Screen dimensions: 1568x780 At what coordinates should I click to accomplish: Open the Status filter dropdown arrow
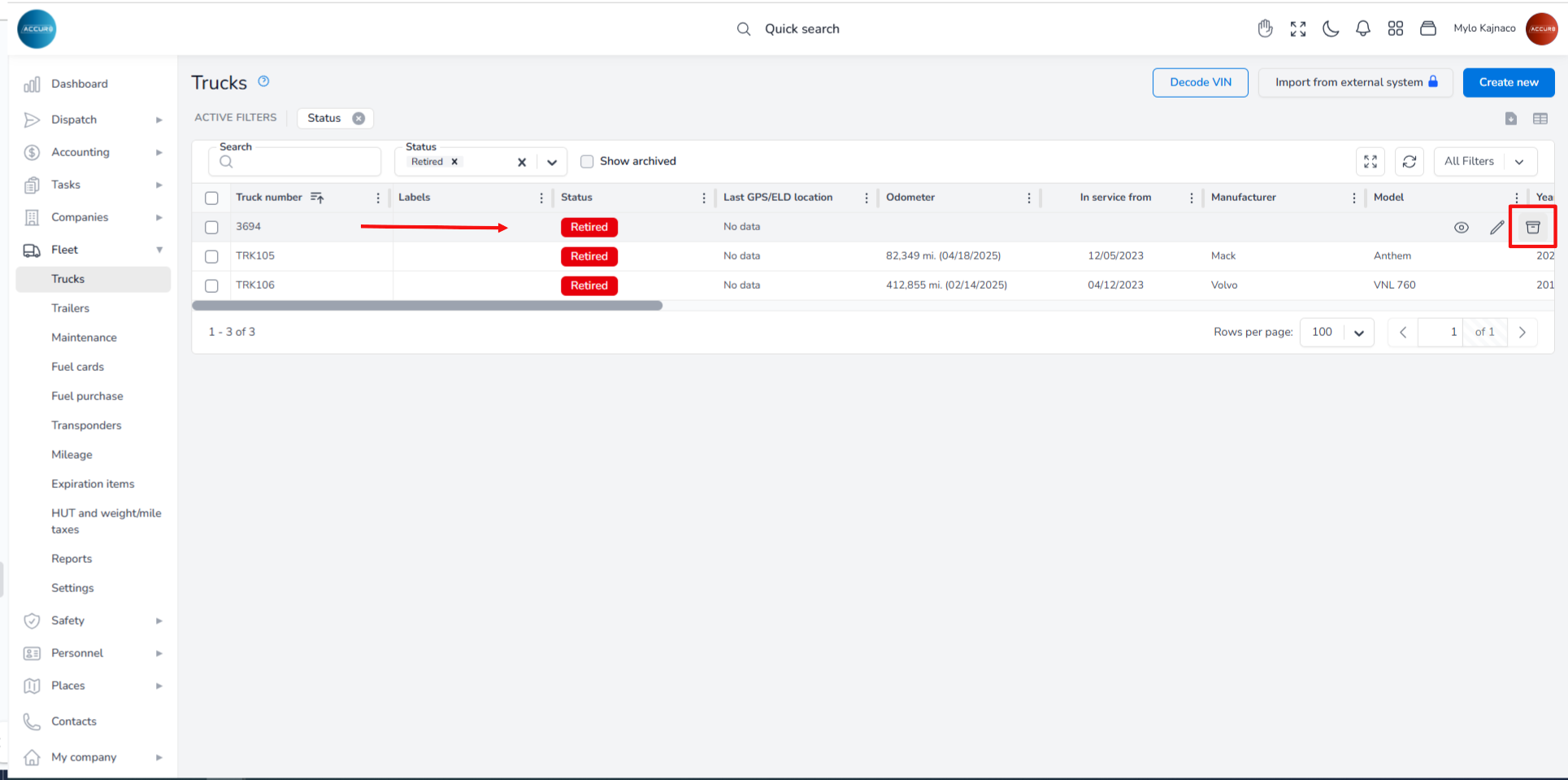552,162
